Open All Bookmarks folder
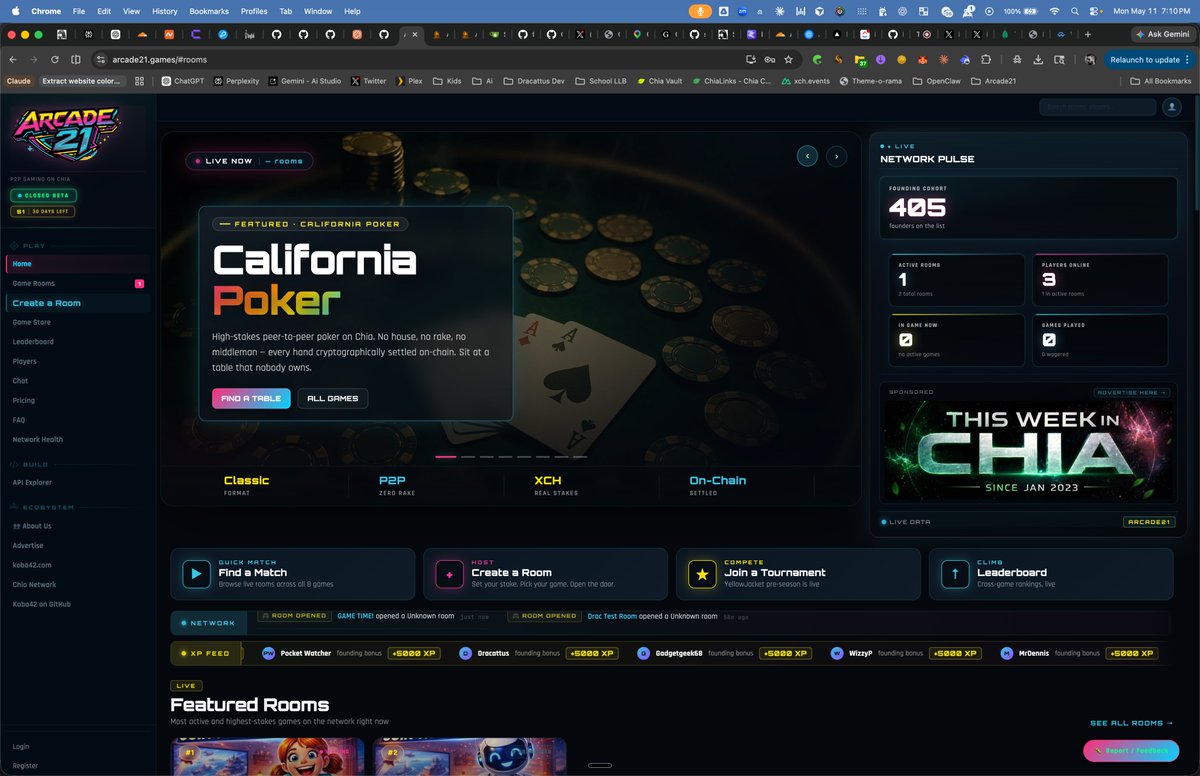Viewport: 1200px width, 776px height. point(1161,81)
